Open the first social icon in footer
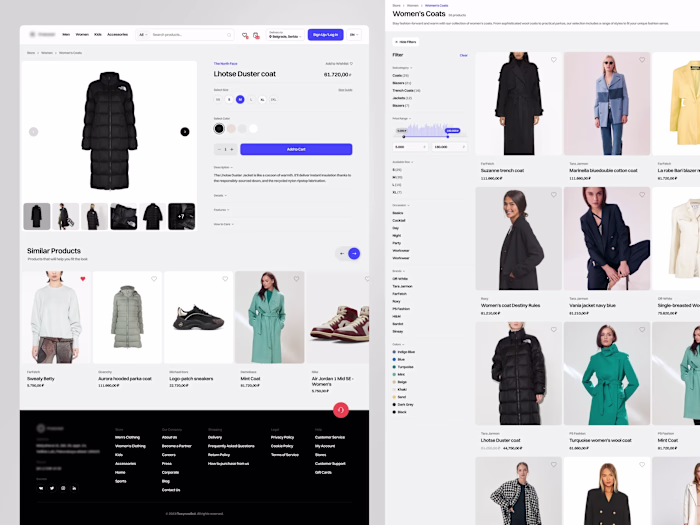 pyautogui.click(x=41, y=488)
